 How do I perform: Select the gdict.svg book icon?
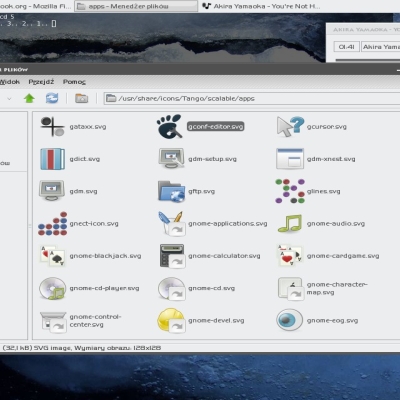coord(52,159)
